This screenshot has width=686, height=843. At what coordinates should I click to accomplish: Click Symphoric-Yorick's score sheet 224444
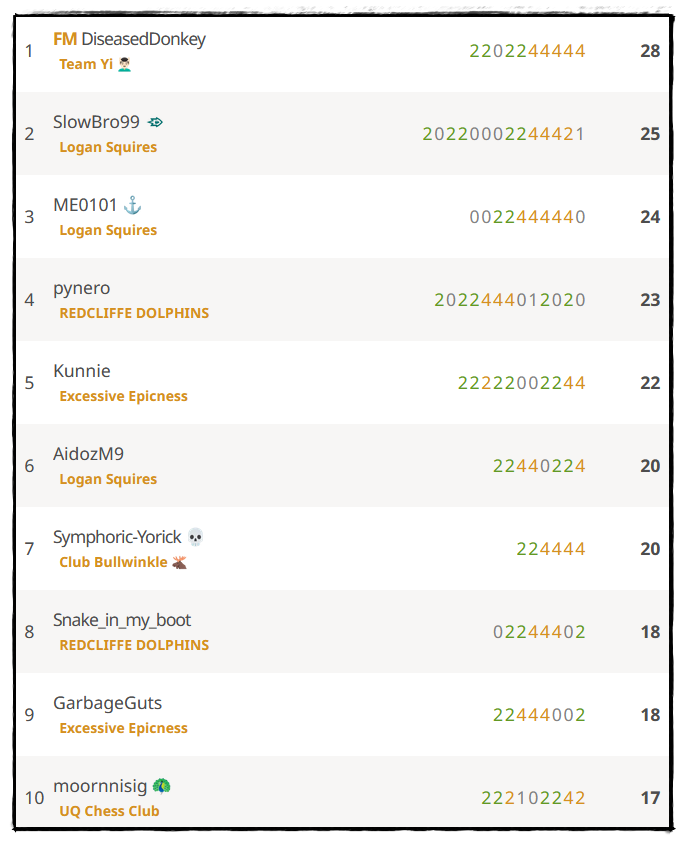click(x=551, y=549)
